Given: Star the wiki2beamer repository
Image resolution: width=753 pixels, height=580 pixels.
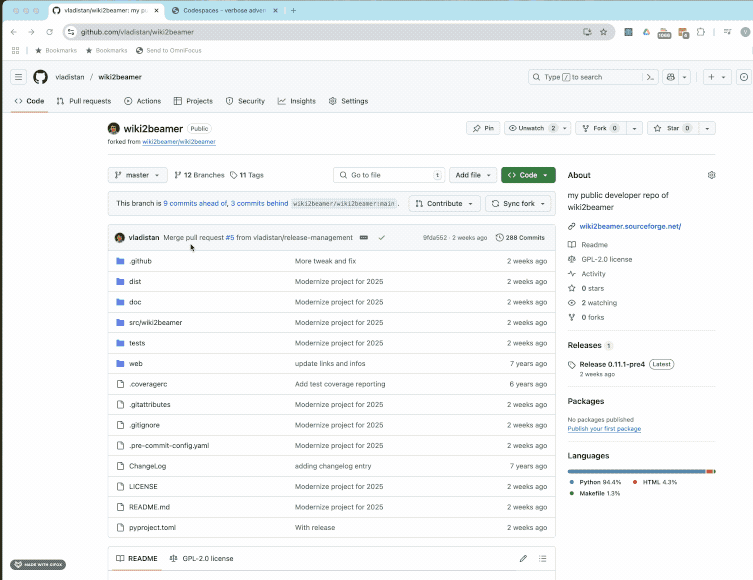Looking at the screenshot, I should pyautogui.click(x=673, y=128).
